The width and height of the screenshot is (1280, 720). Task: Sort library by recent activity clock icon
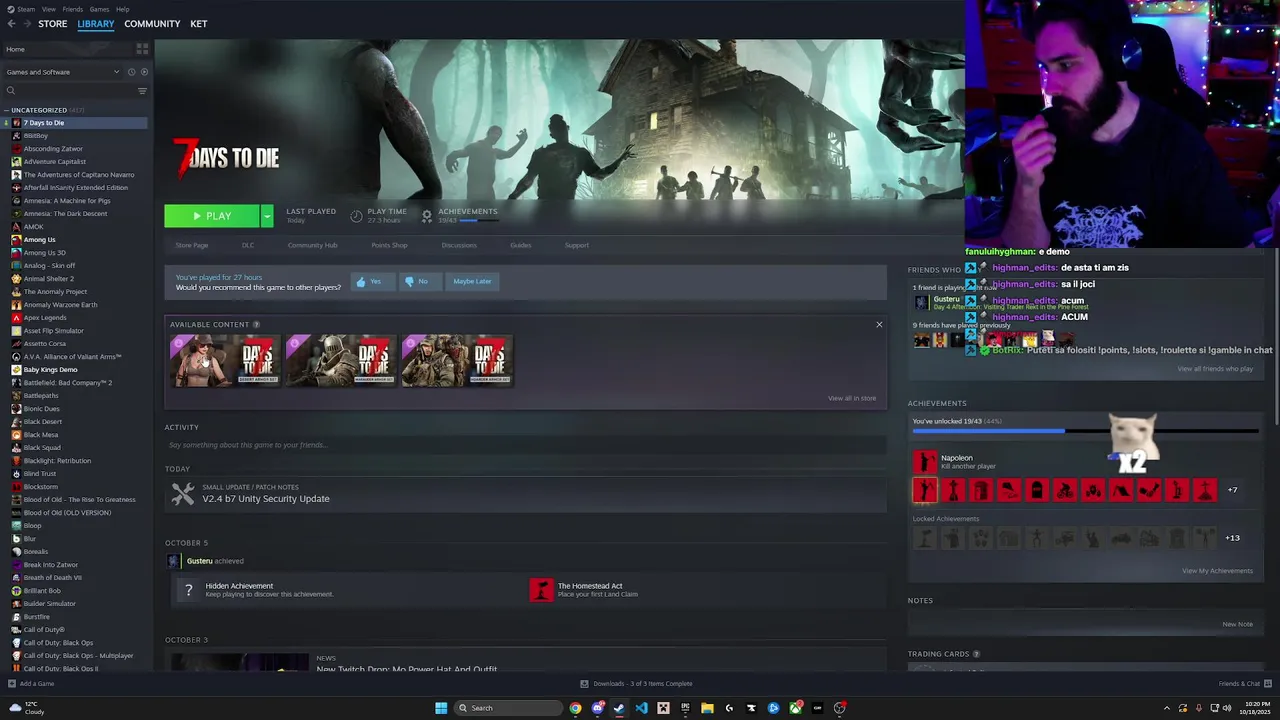pos(131,72)
